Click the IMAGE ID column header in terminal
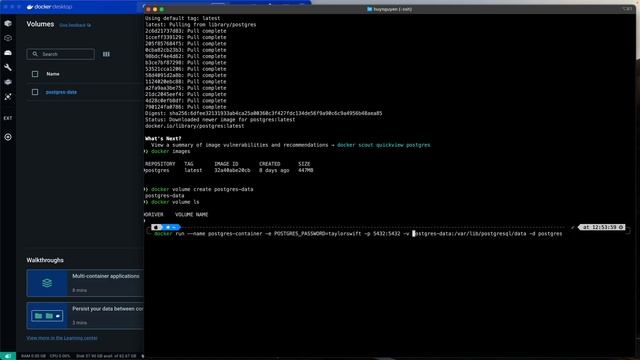The width and height of the screenshot is (640, 360). click(x=226, y=164)
